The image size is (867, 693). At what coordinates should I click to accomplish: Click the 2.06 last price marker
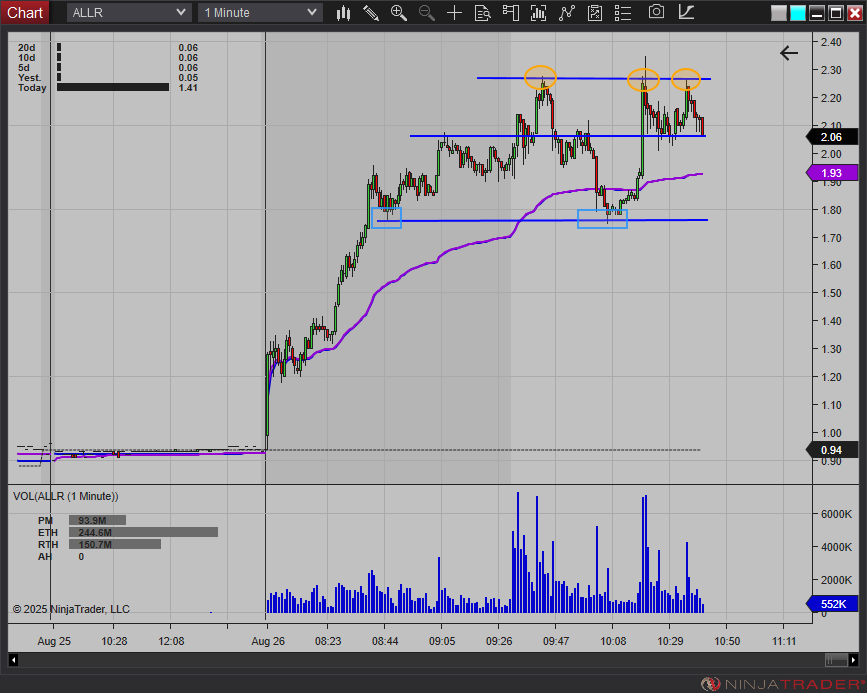click(x=832, y=137)
